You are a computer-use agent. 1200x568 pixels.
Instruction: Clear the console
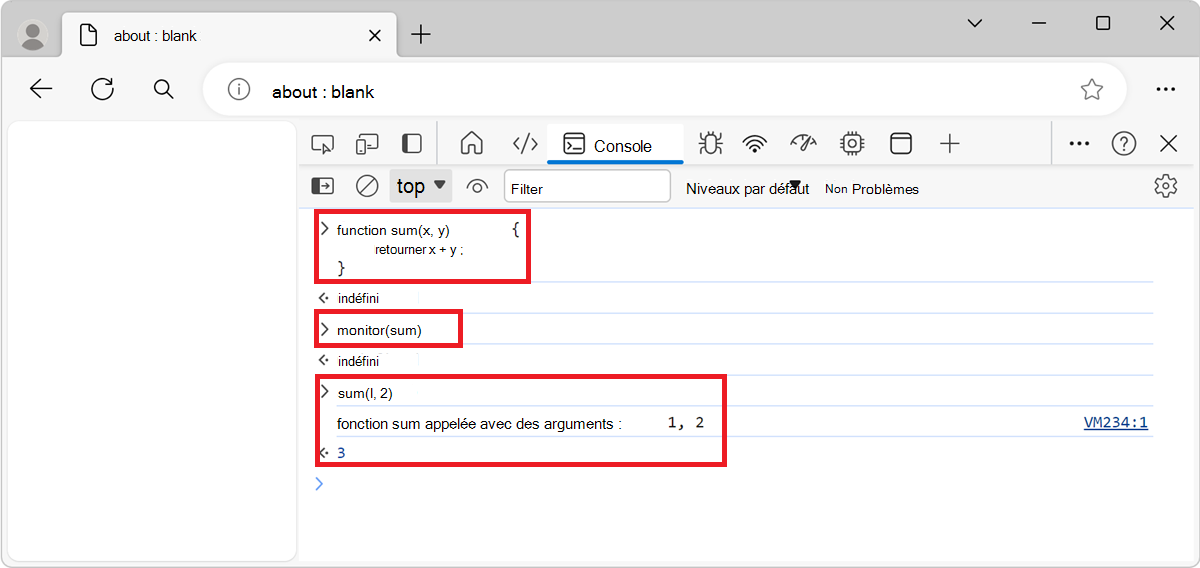point(367,186)
